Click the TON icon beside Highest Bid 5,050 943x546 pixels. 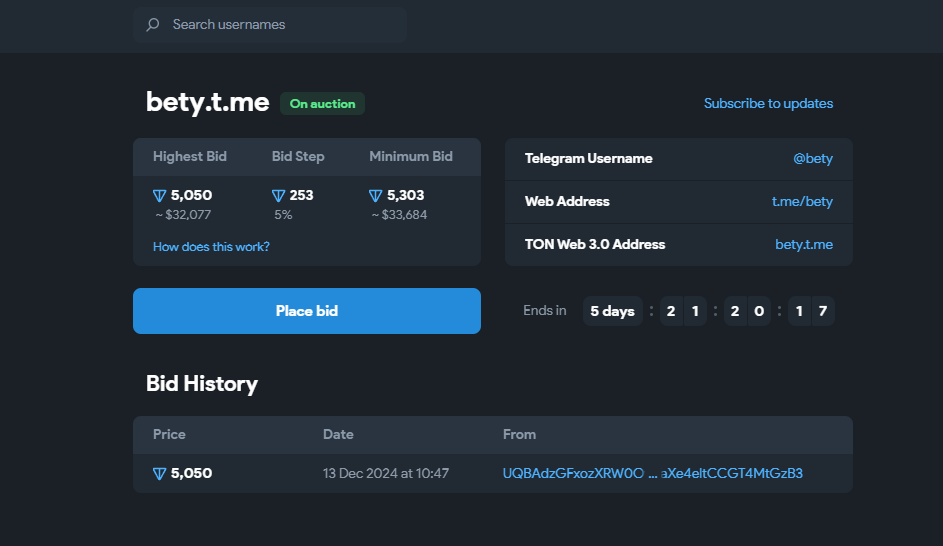pyautogui.click(x=159, y=195)
